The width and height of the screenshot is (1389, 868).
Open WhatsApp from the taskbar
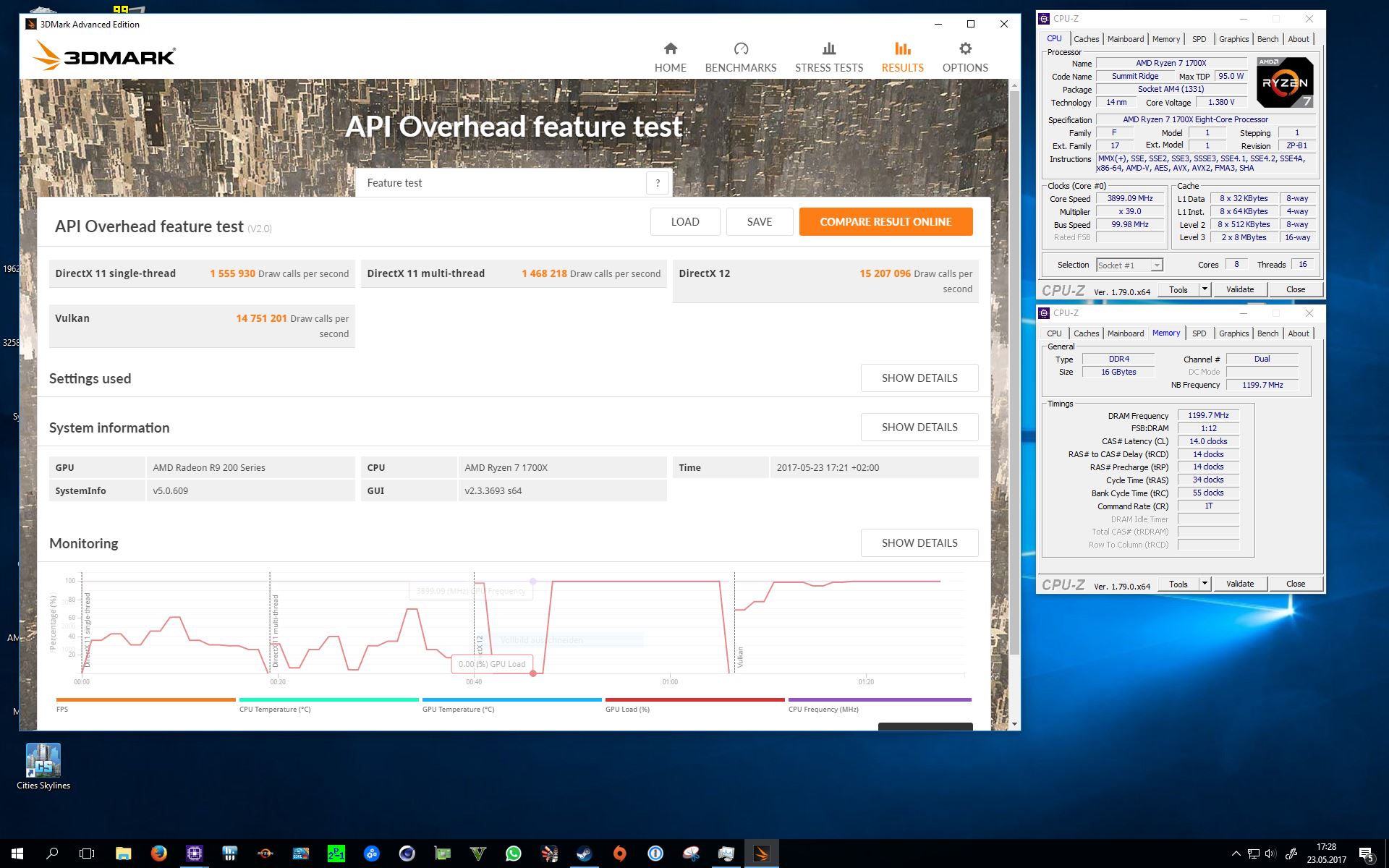(513, 854)
